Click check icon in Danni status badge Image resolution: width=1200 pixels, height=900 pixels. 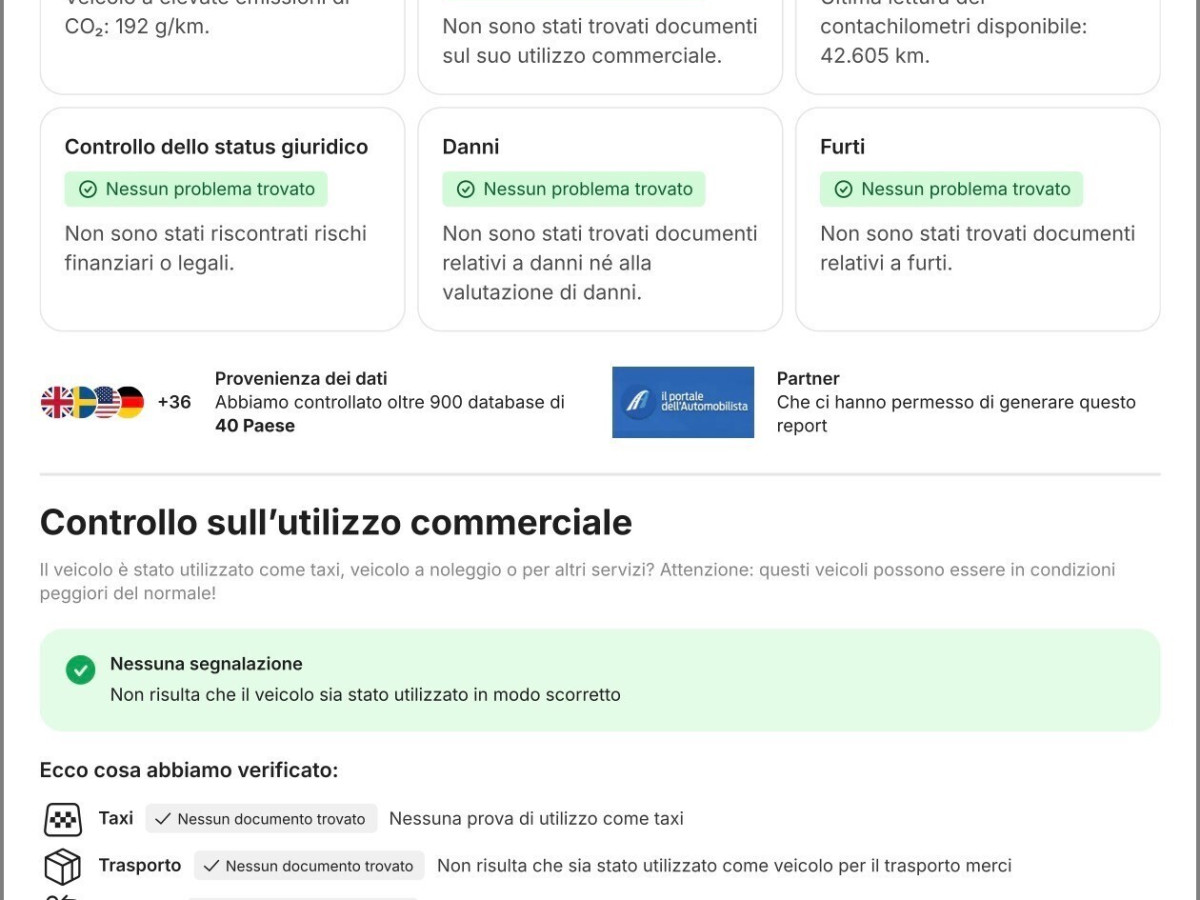point(465,189)
